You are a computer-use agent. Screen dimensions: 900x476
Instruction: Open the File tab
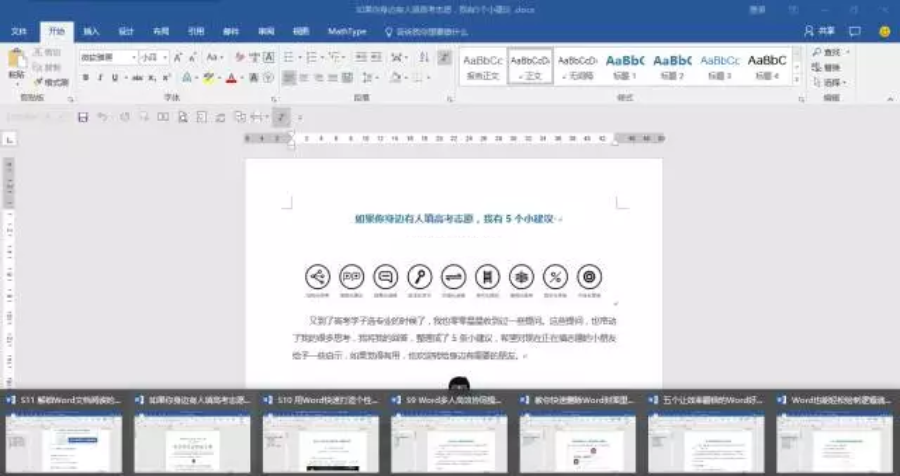pos(19,32)
